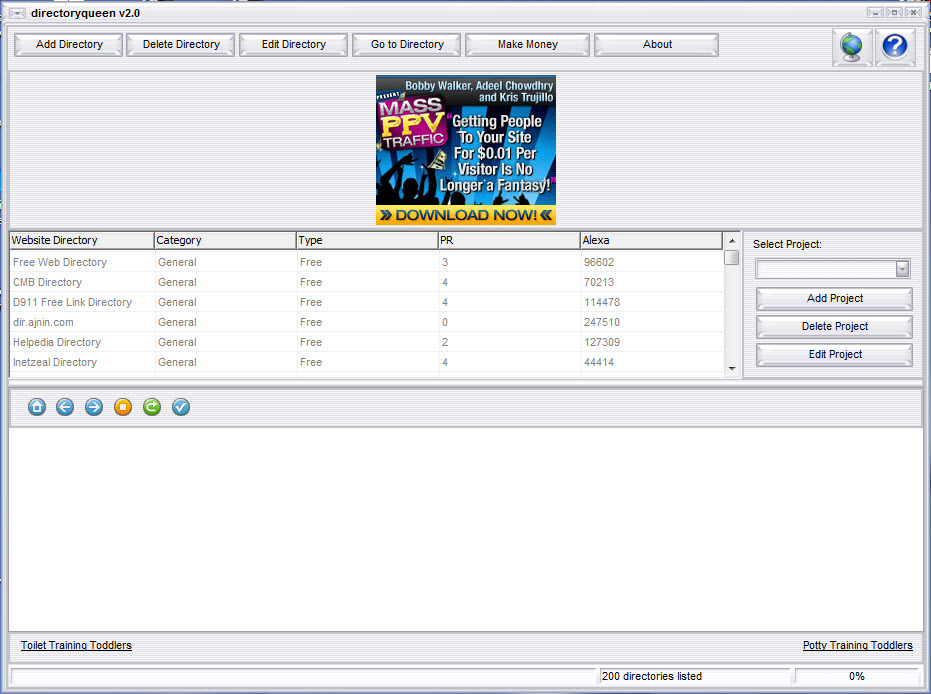931x694 pixels.
Task: Click the directory list scroll down arrow
Action: coord(732,369)
